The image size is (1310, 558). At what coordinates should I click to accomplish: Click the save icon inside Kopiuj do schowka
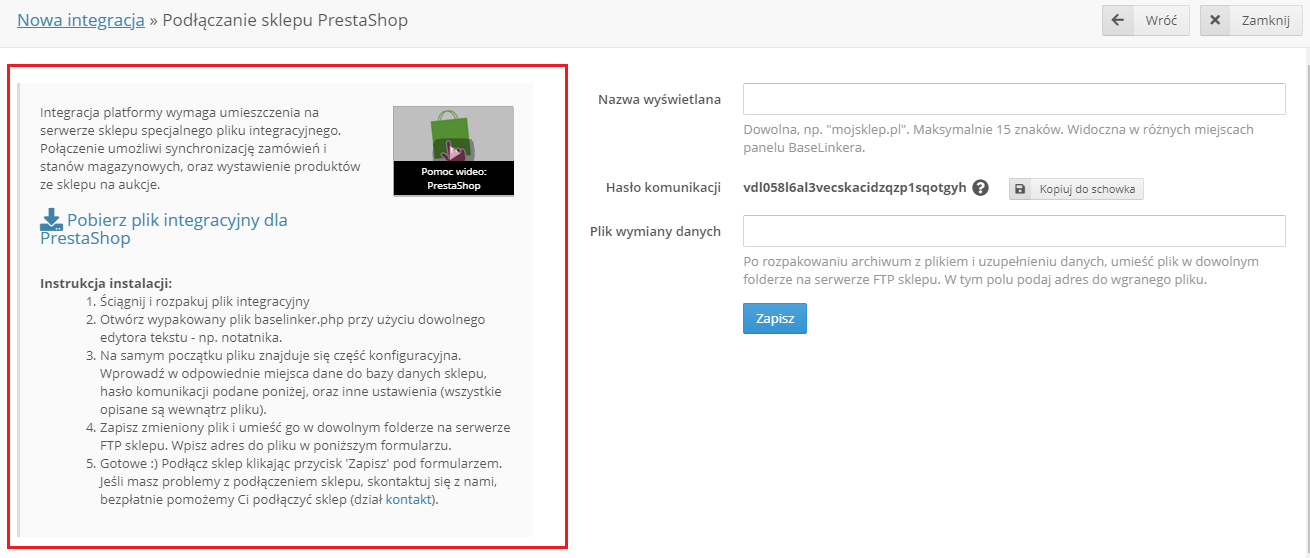[x=1021, y=189]
